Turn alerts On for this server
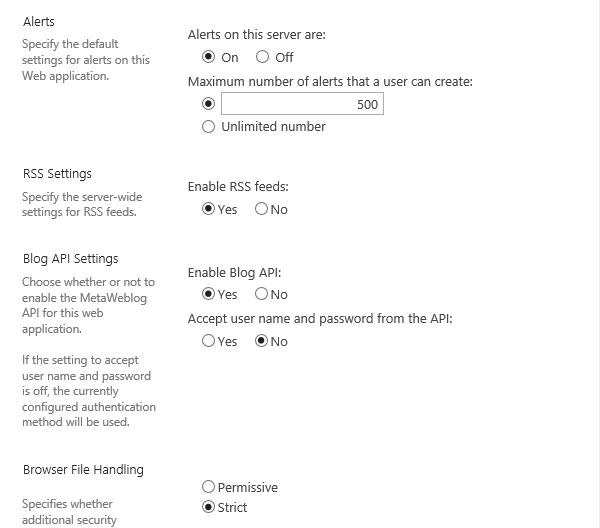This screenshot has height=528, width=600. (x=208, y=57)
